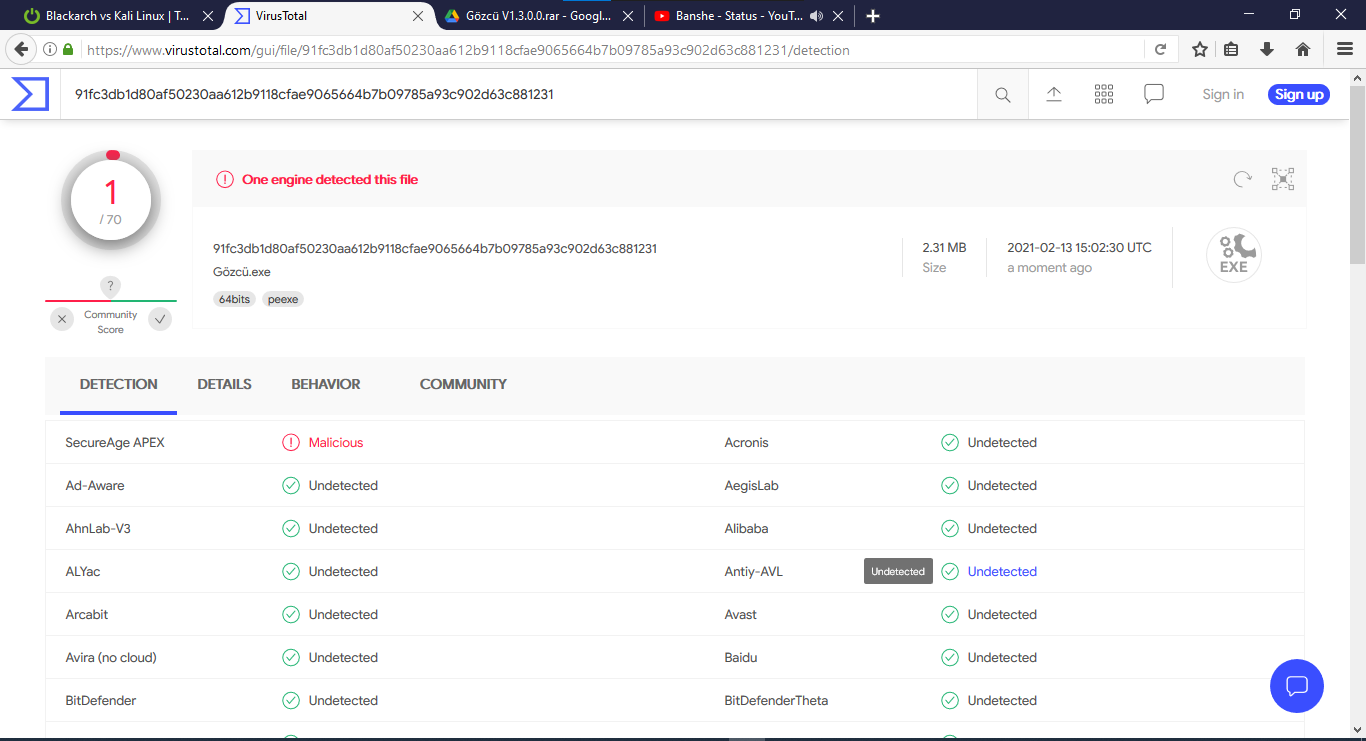The width and height of the screenshot is (1366, 741).
Task: Click the green padlock security icon
Action: 69,49
